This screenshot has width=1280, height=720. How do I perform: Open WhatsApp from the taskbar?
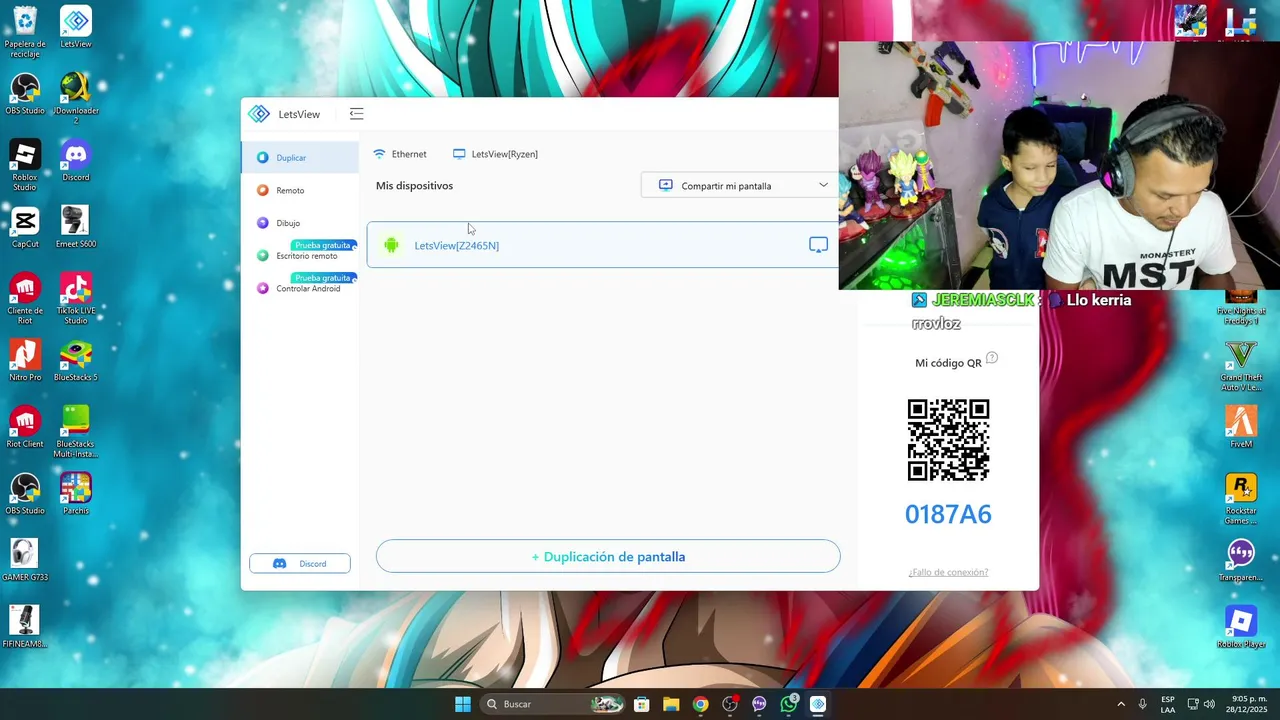tap(789, 704)
